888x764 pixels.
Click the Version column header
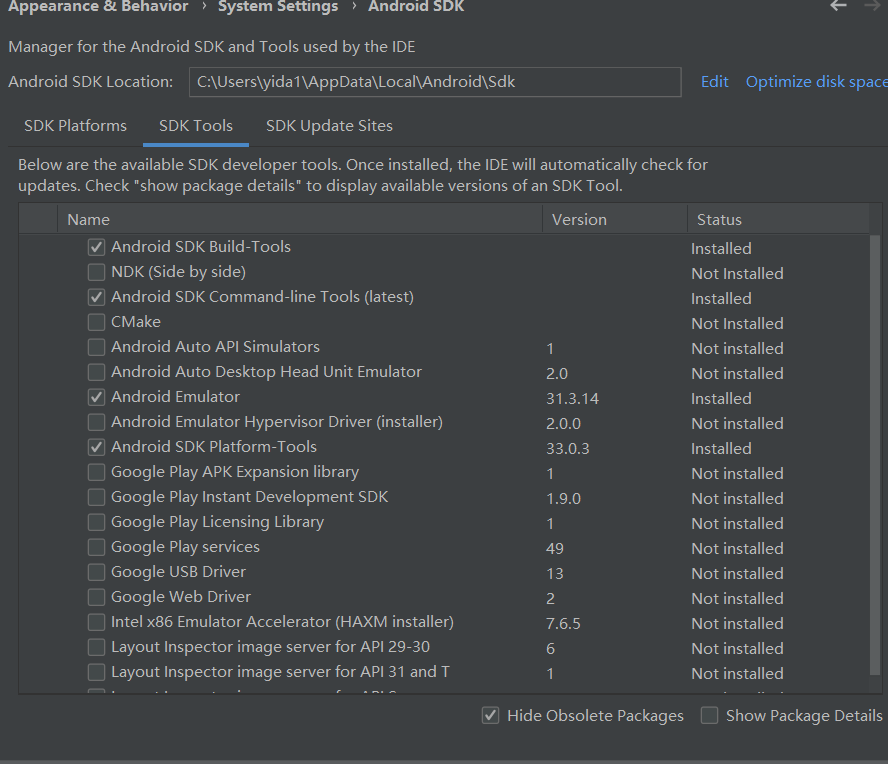(x=615, y=219)
